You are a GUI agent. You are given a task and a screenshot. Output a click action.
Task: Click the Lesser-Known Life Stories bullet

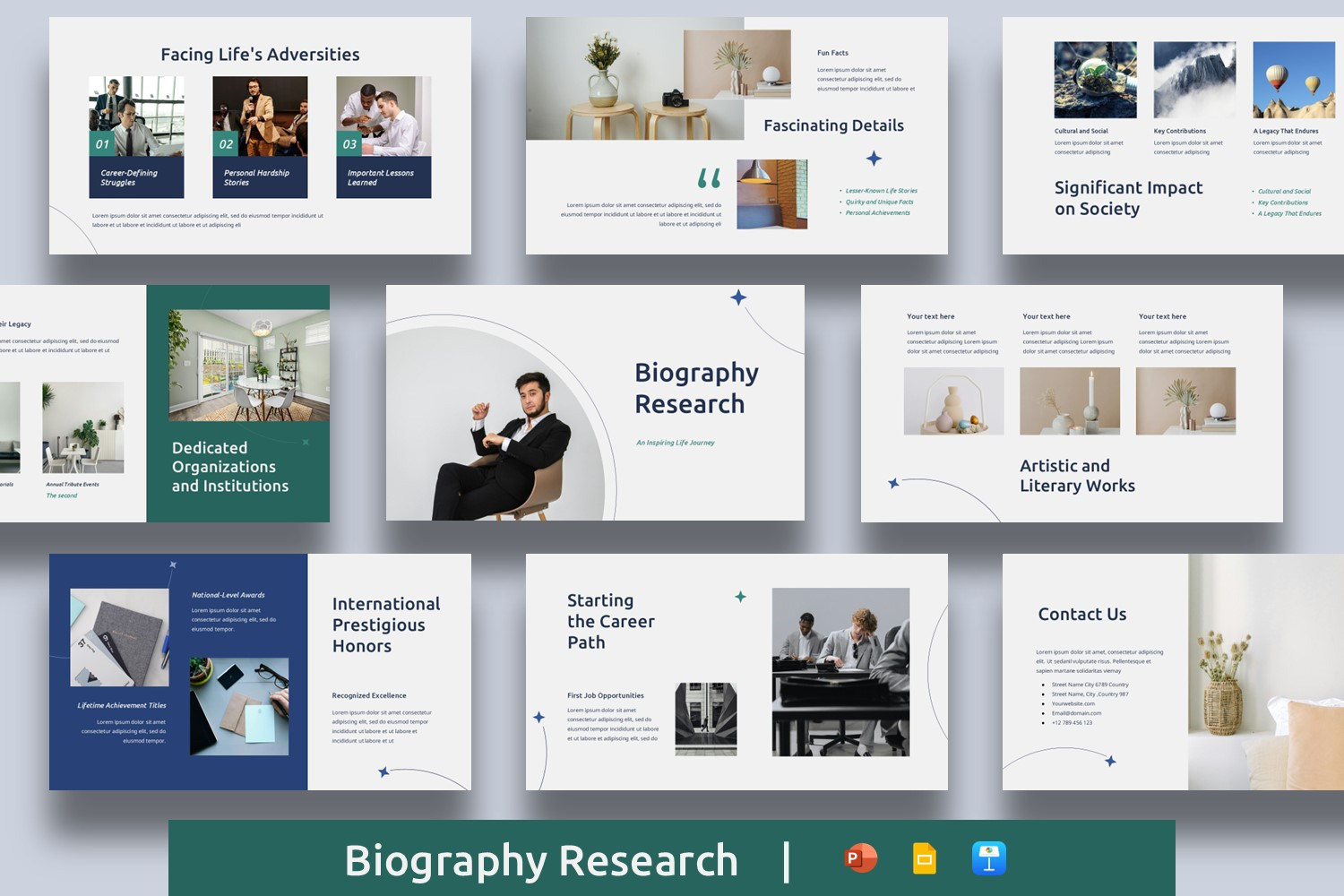pos(881,191)
